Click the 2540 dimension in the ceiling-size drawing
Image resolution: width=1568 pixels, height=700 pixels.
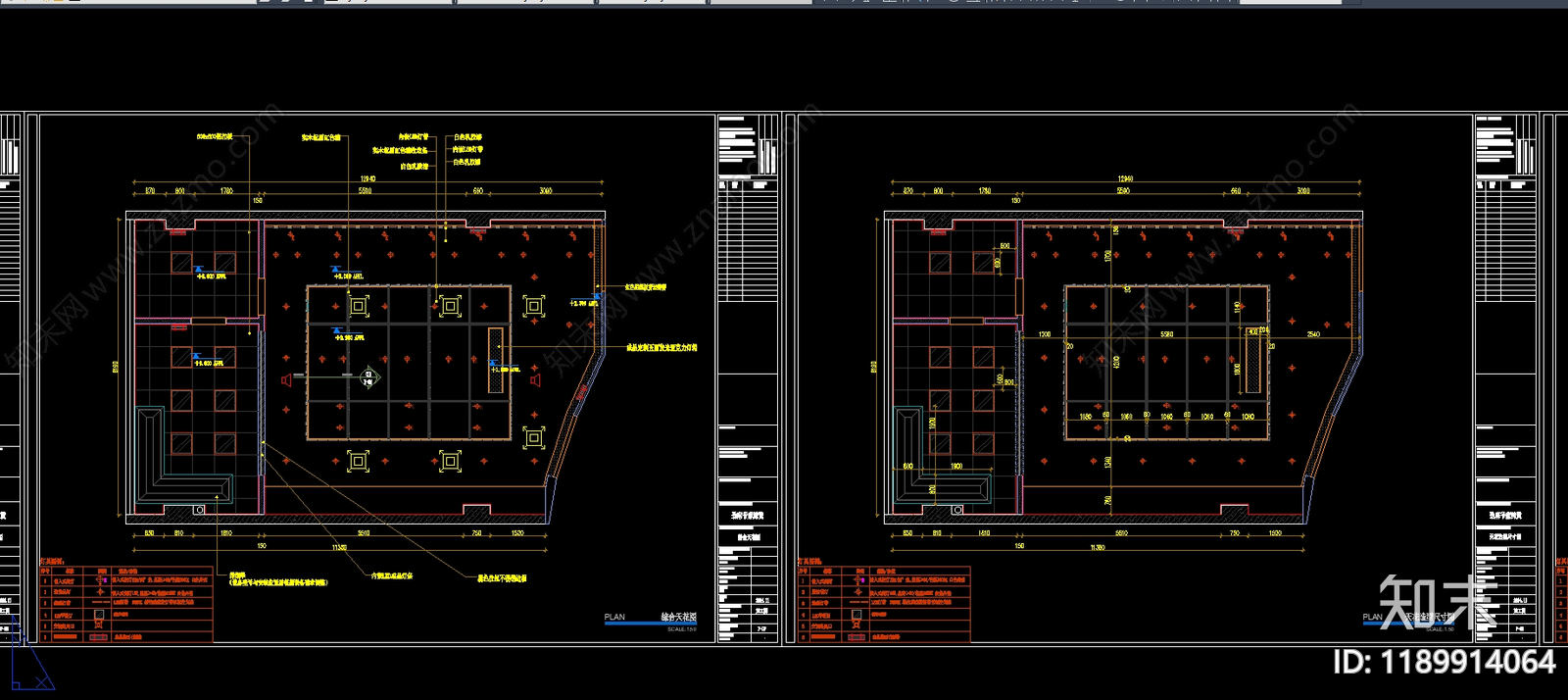click(1313, 334)
